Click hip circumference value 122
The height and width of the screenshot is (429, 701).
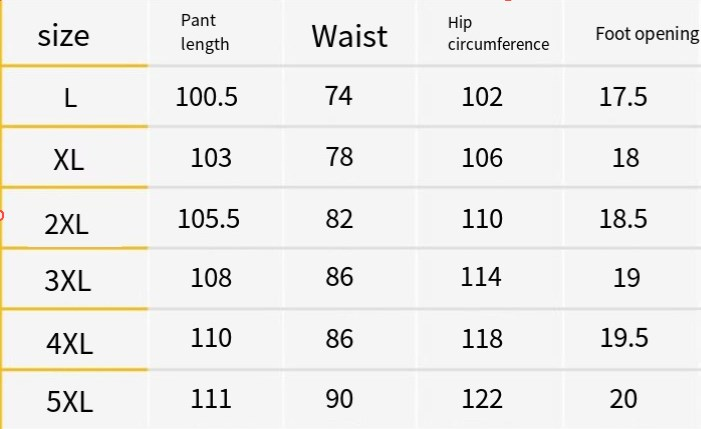(482, 399)
